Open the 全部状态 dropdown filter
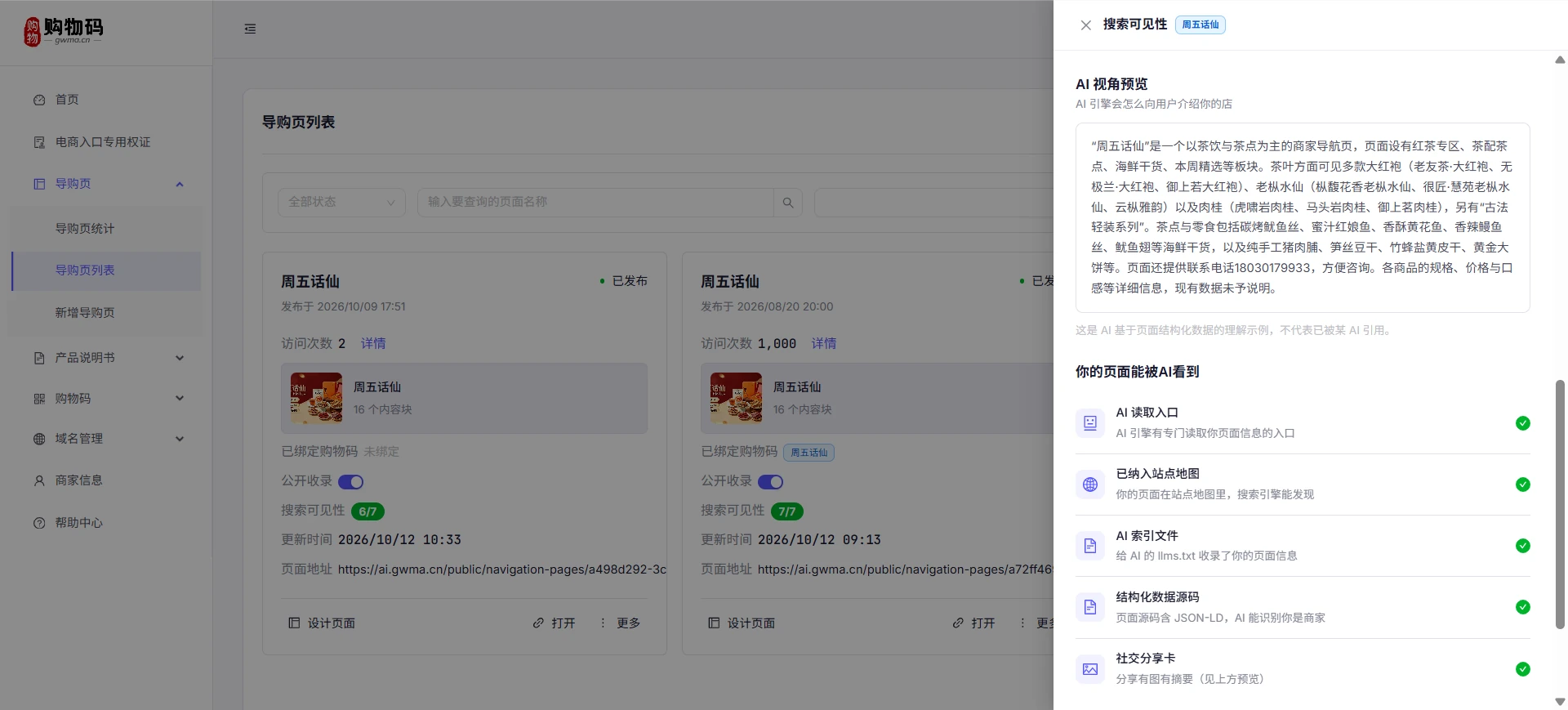The width and height of the screenshot is (1568, 710). pos(342,202)
